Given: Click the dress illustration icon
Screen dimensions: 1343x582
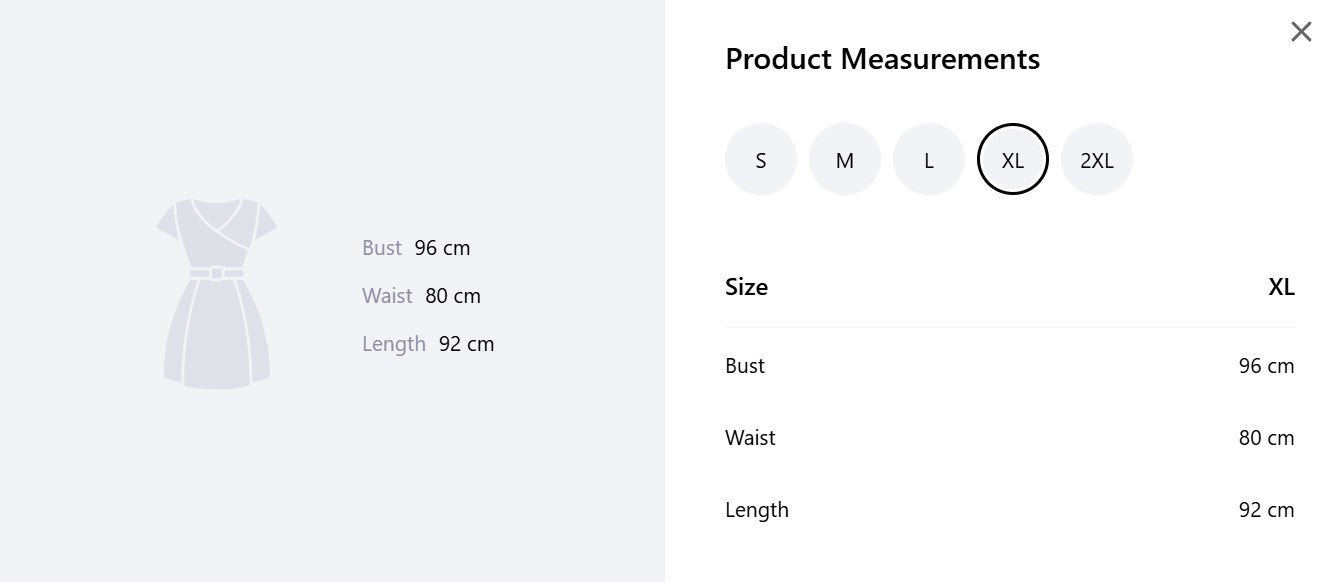Looking at the screenshot, I should (x=217, y=293).
